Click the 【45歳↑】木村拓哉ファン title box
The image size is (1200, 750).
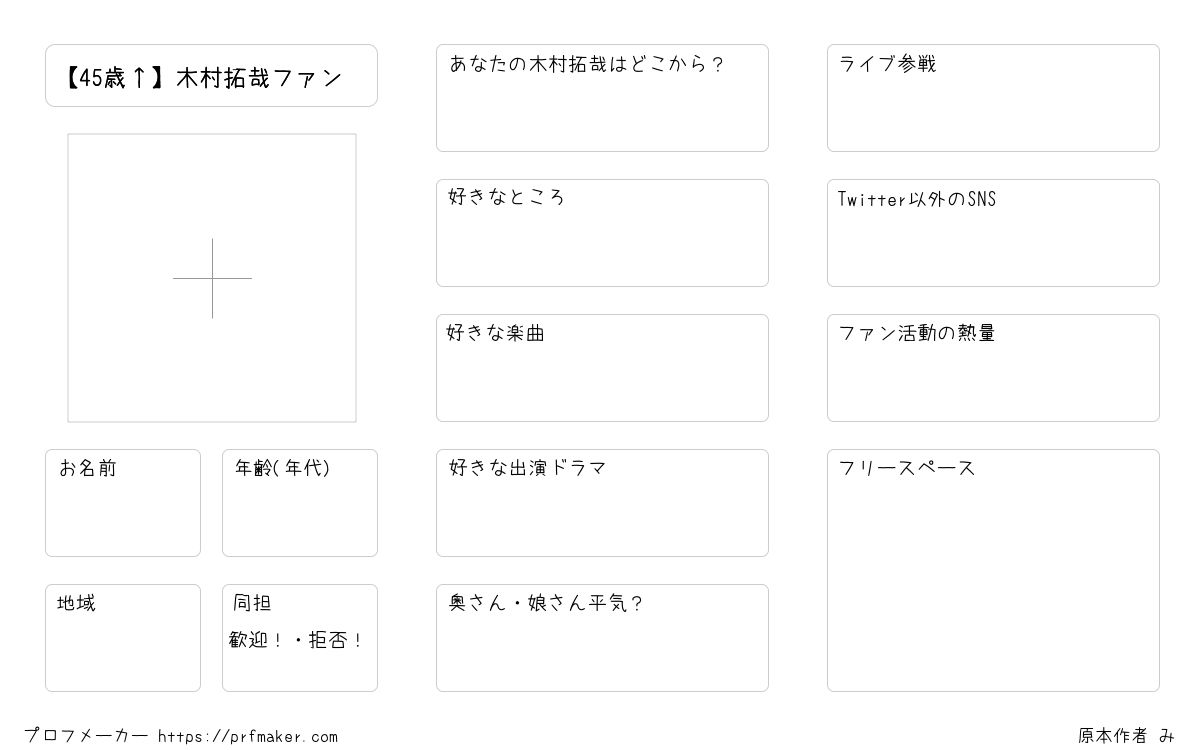tap(211, 75)
